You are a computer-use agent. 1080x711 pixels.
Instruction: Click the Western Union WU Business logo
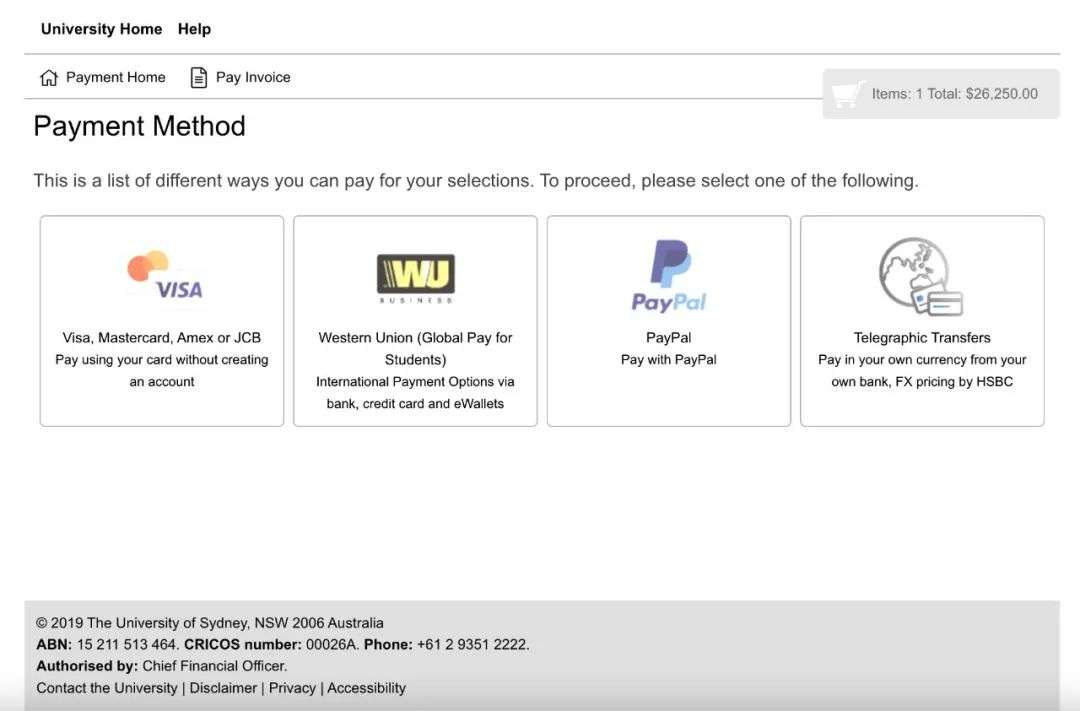tap(415, 277)
